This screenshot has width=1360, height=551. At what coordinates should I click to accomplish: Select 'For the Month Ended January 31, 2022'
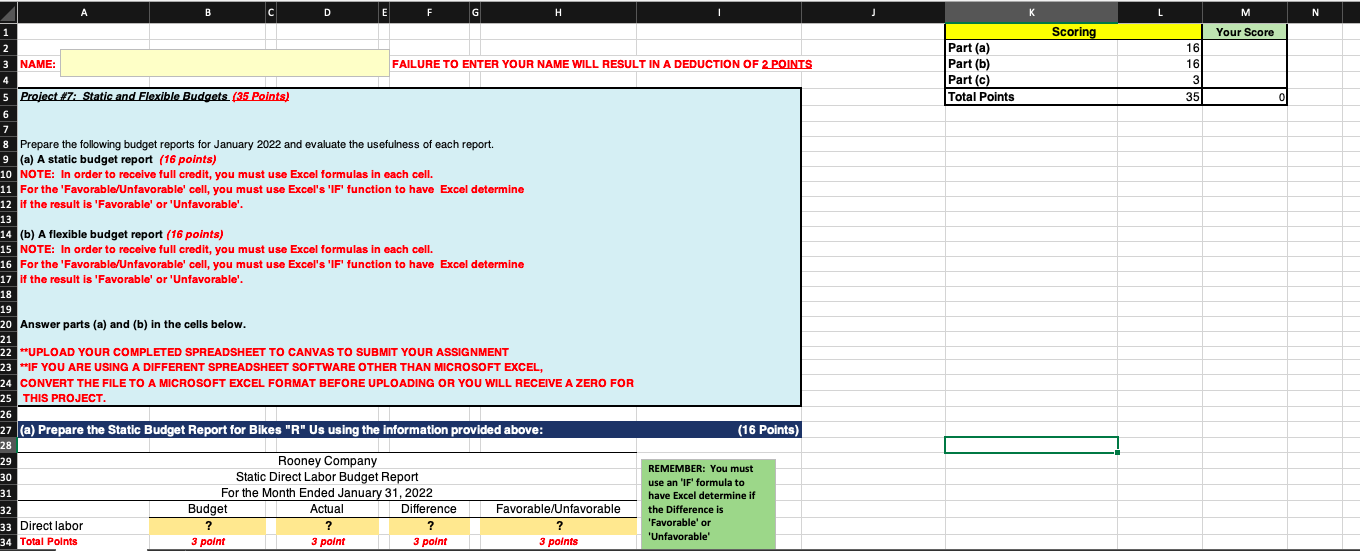click(x=327, y=493)
